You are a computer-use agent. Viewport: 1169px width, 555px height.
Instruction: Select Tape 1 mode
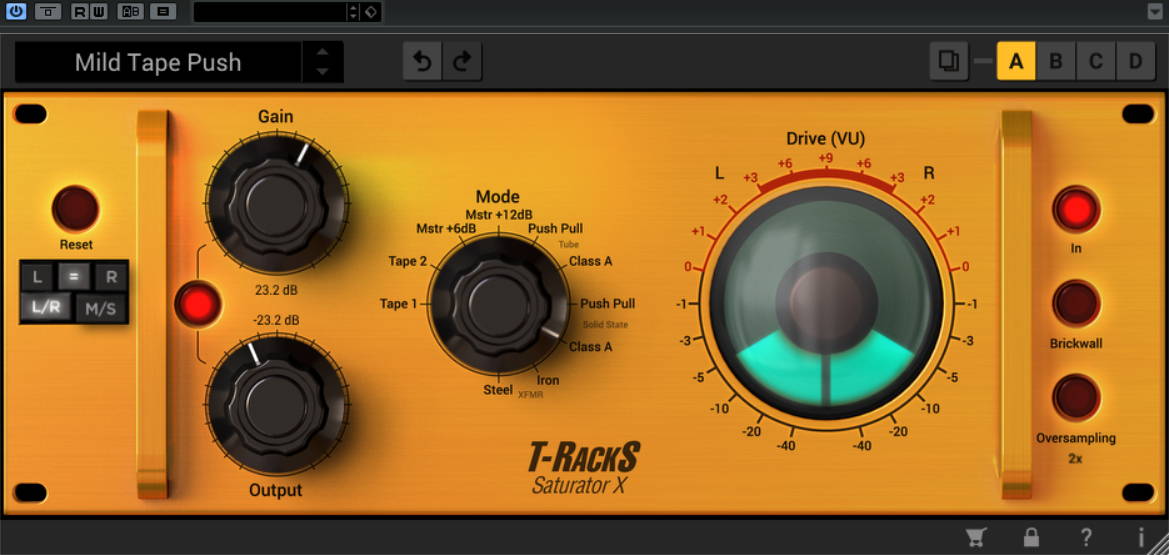tap(398, 304)
